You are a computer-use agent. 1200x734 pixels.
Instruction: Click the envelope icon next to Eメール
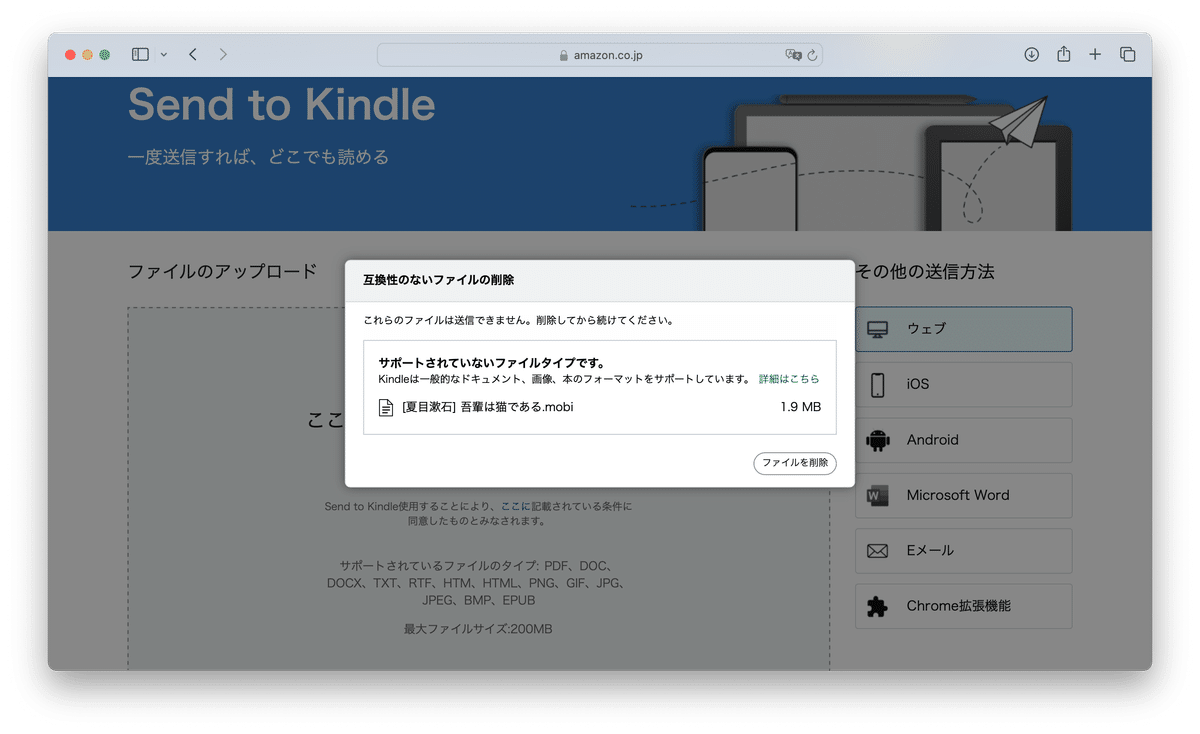coord(877,551)
